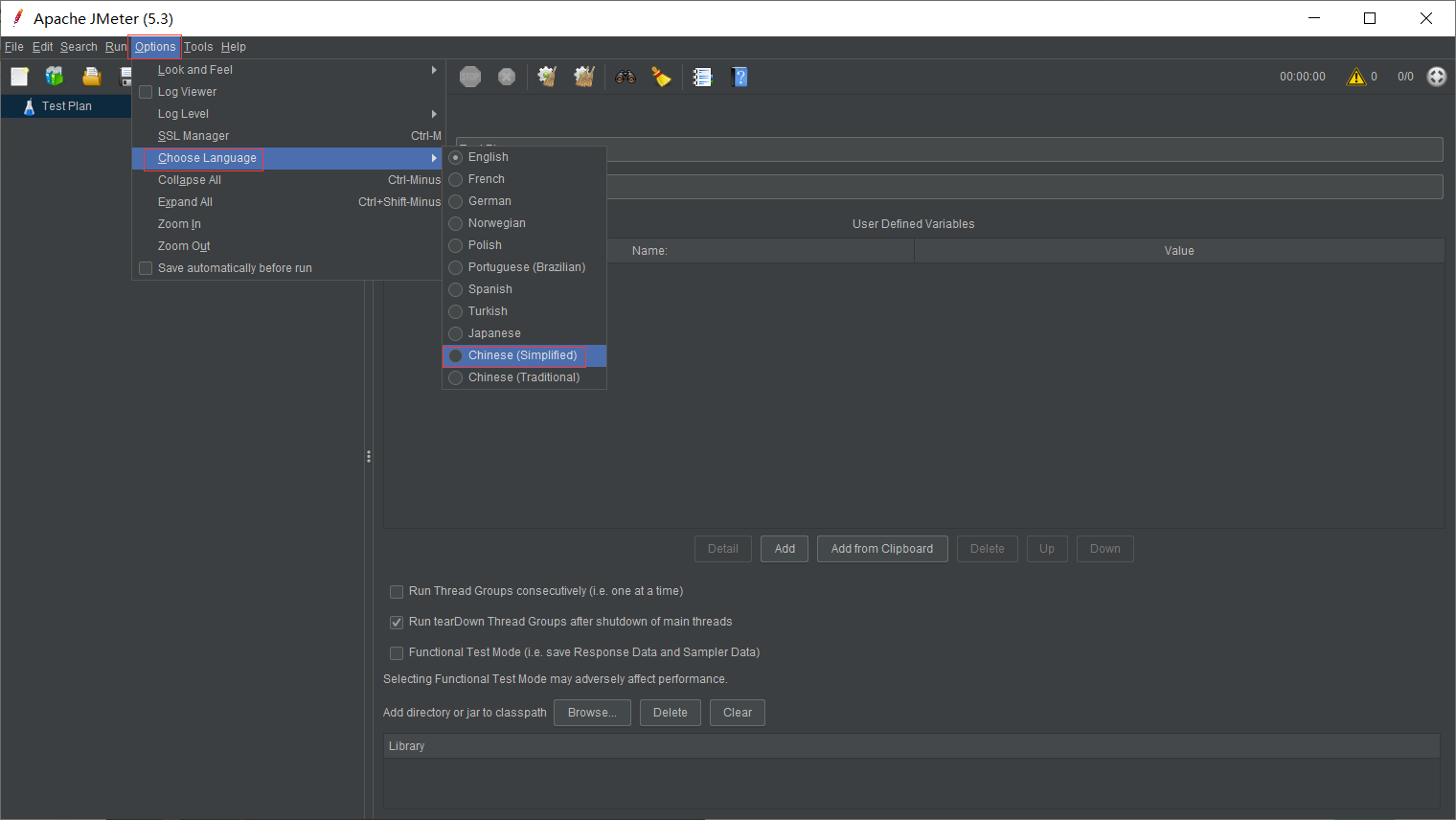
Task: Open the Tools menu
Action: click(198, 47)
